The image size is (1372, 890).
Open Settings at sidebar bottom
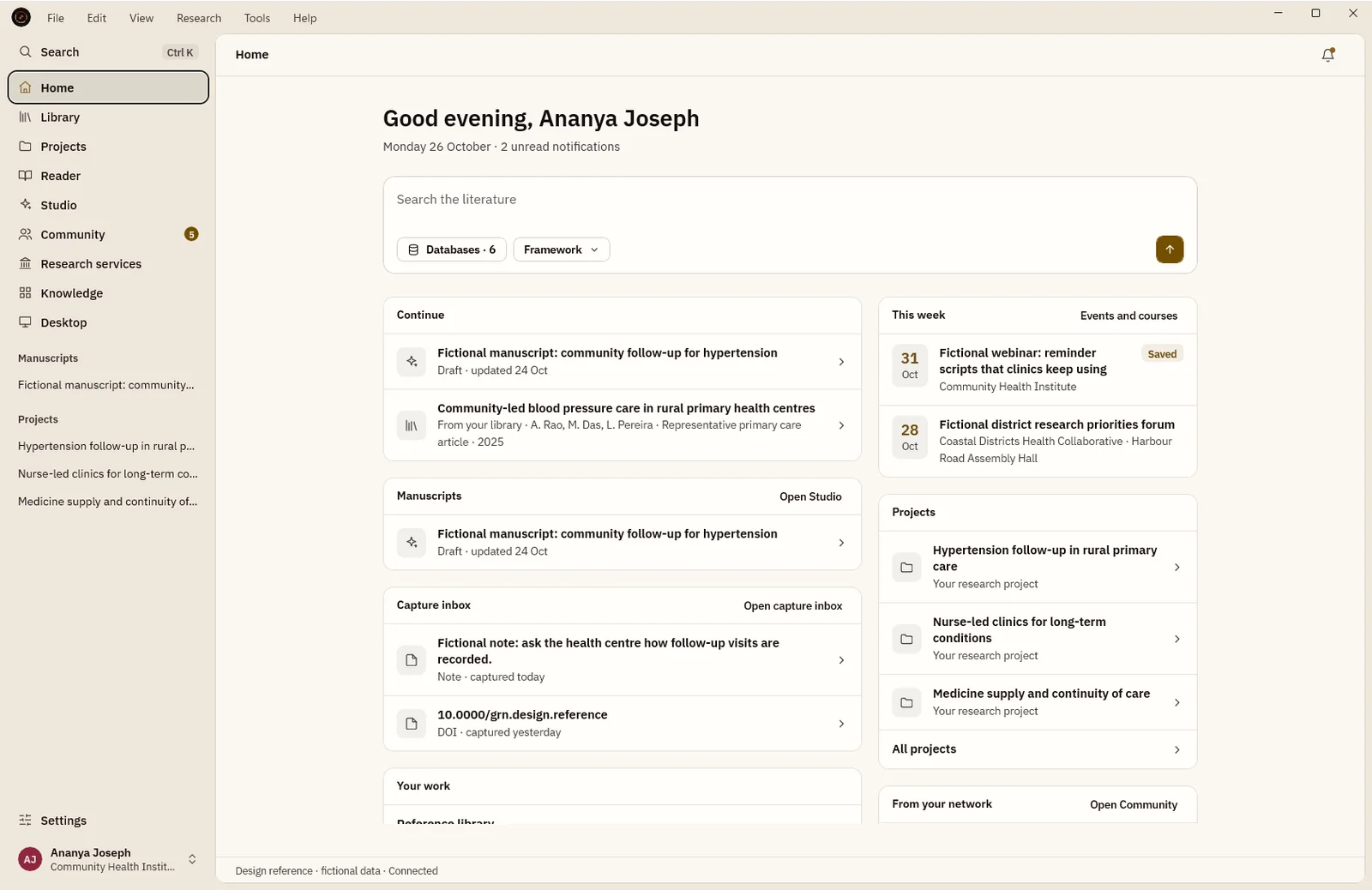pyautogui.click(x=108, y=821)
